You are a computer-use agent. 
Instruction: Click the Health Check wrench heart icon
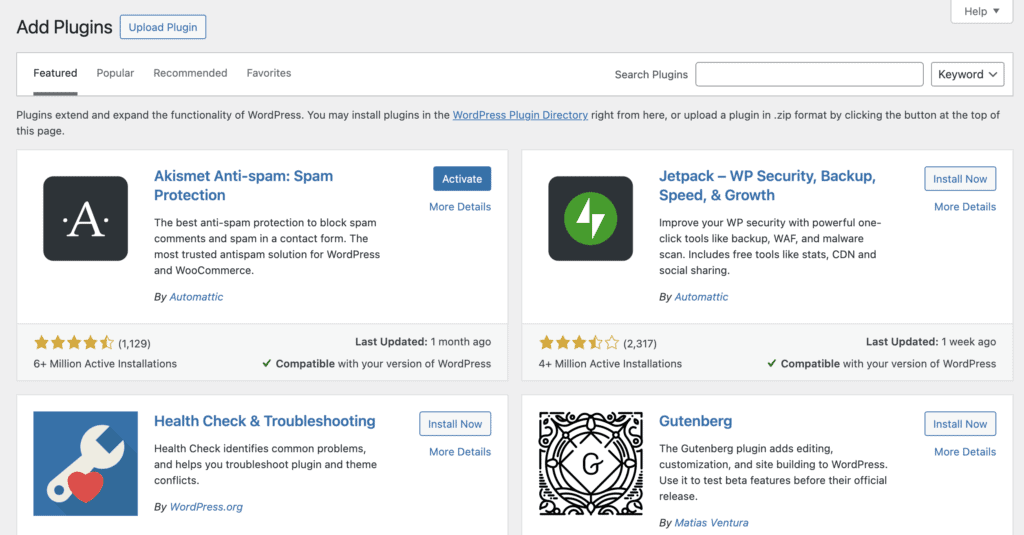pyautogui.click(x=86, y=463)
